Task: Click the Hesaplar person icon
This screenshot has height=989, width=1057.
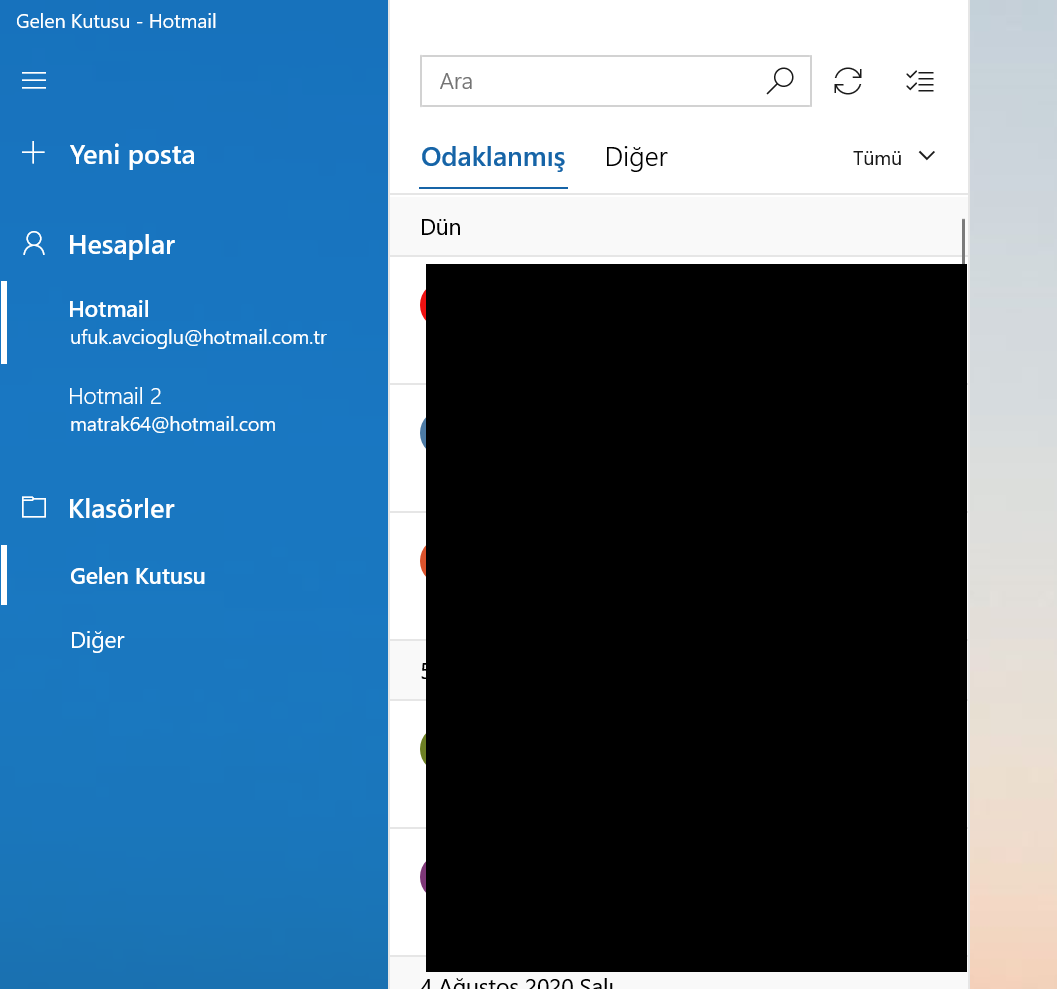Action: (34, 243)
